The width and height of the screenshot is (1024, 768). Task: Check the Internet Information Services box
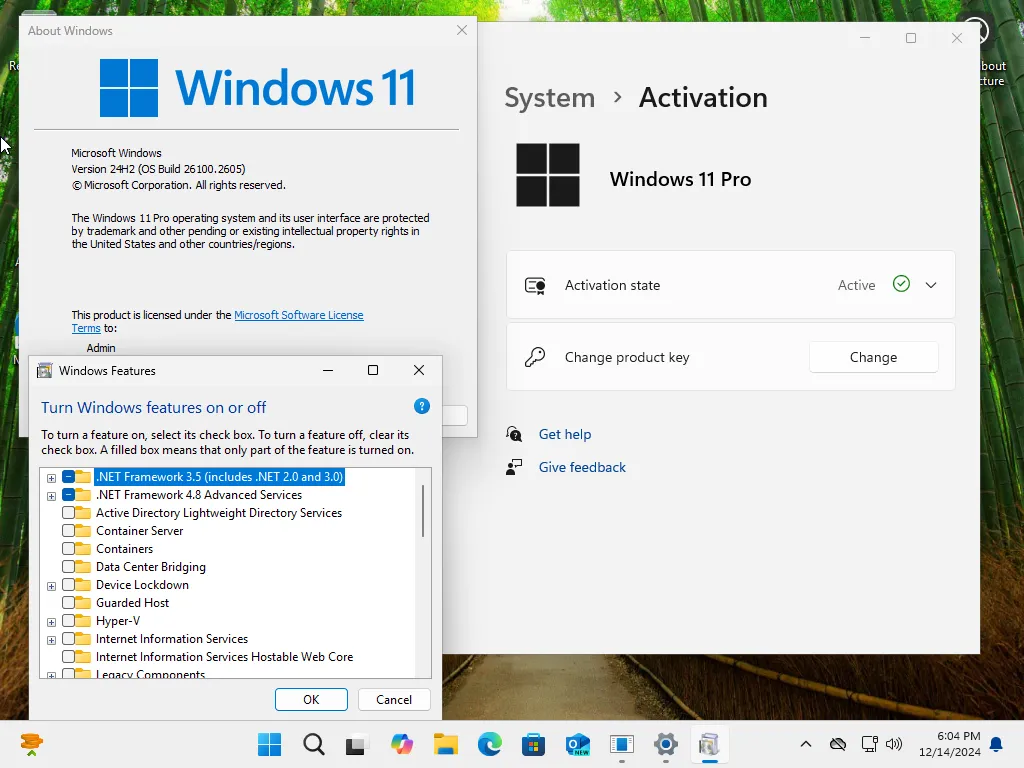pos(68,639)
